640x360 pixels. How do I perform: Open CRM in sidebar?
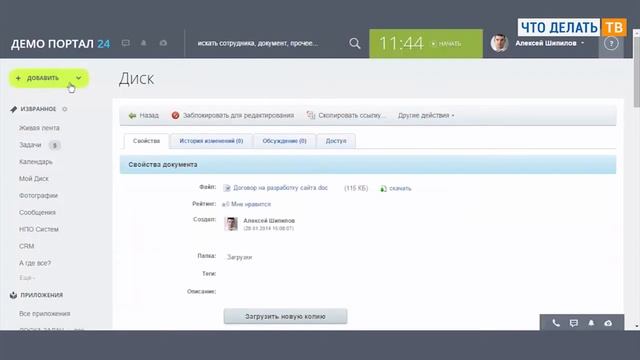pyautogui.click(x=27, y=246)
